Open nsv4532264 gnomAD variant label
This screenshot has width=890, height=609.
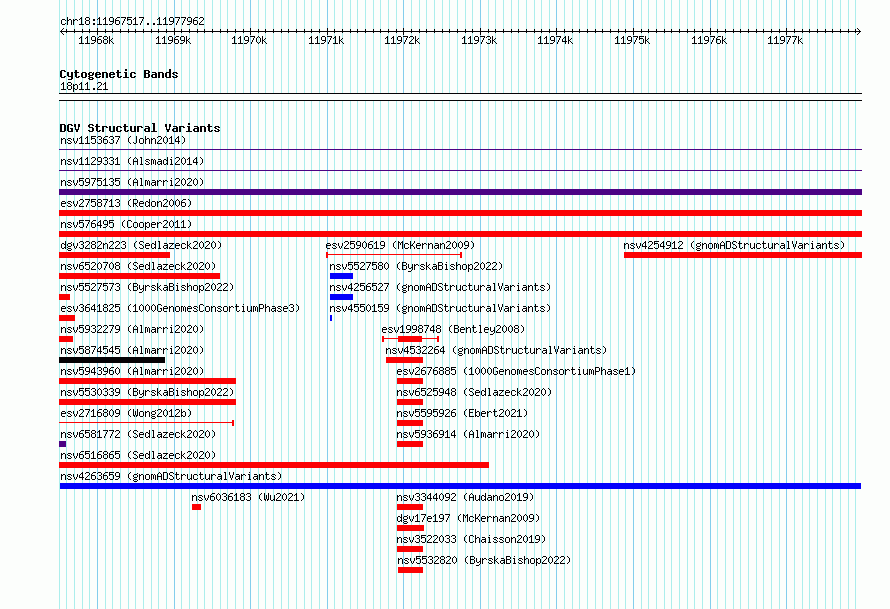[x=496, y=350]
